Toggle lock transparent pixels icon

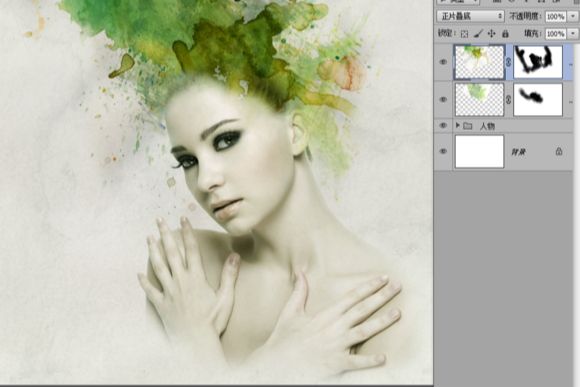(x=465, y=34)
